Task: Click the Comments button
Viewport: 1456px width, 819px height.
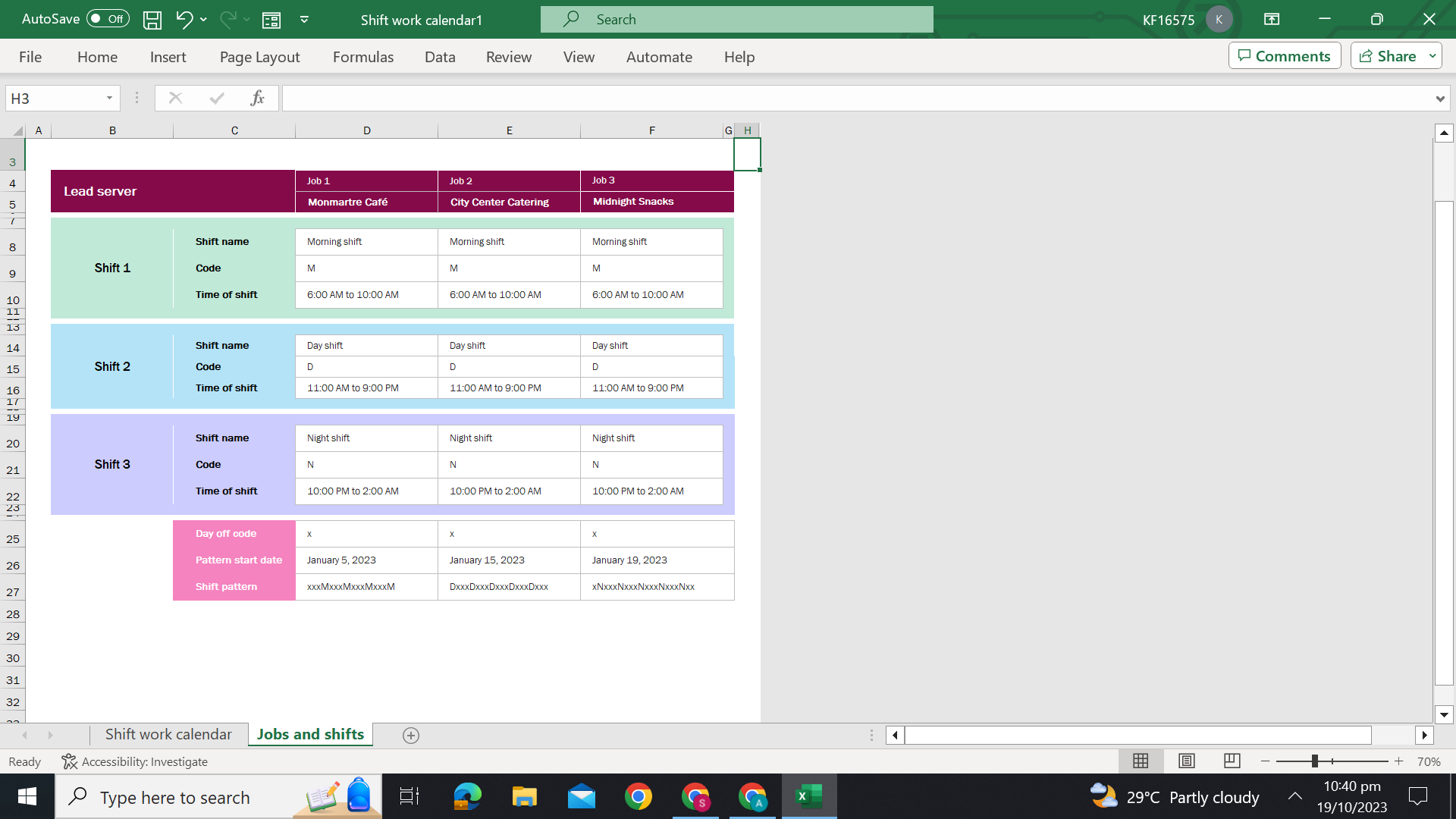Action: click(x=1285, y=56)
